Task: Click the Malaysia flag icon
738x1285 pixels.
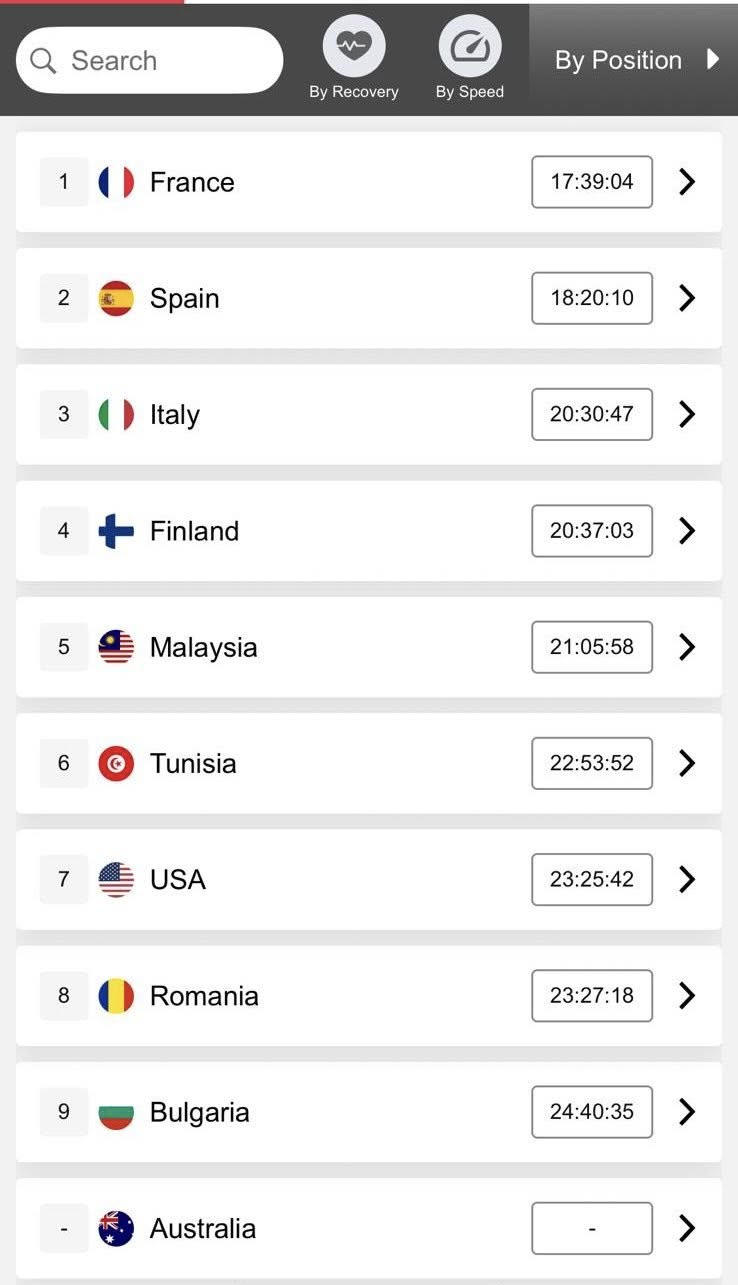Action: click(x=116, y=647)
